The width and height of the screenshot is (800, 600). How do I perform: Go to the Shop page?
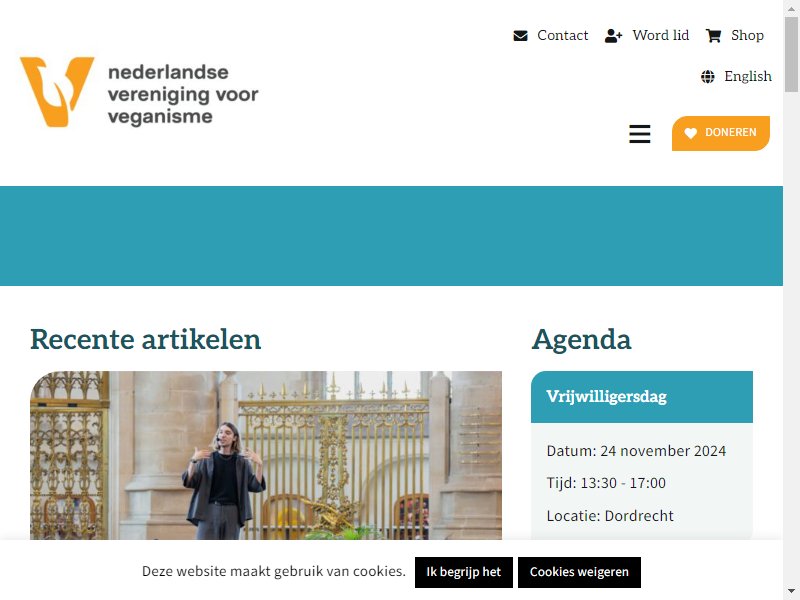747,36
